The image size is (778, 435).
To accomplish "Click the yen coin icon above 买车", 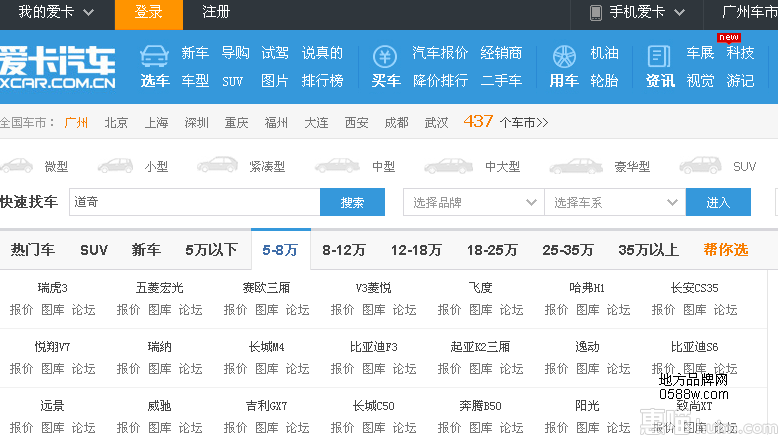I will [385, 57].
